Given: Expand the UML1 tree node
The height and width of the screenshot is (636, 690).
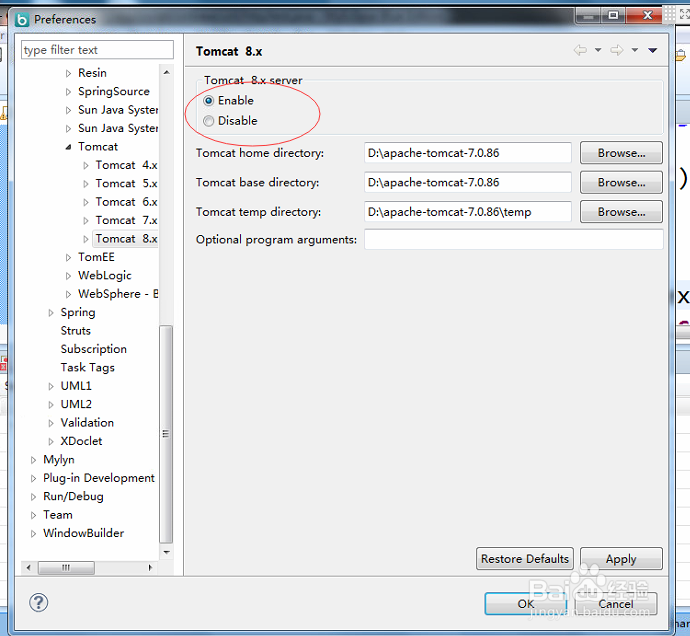Looking at the screenshot, I should point(51,386).
